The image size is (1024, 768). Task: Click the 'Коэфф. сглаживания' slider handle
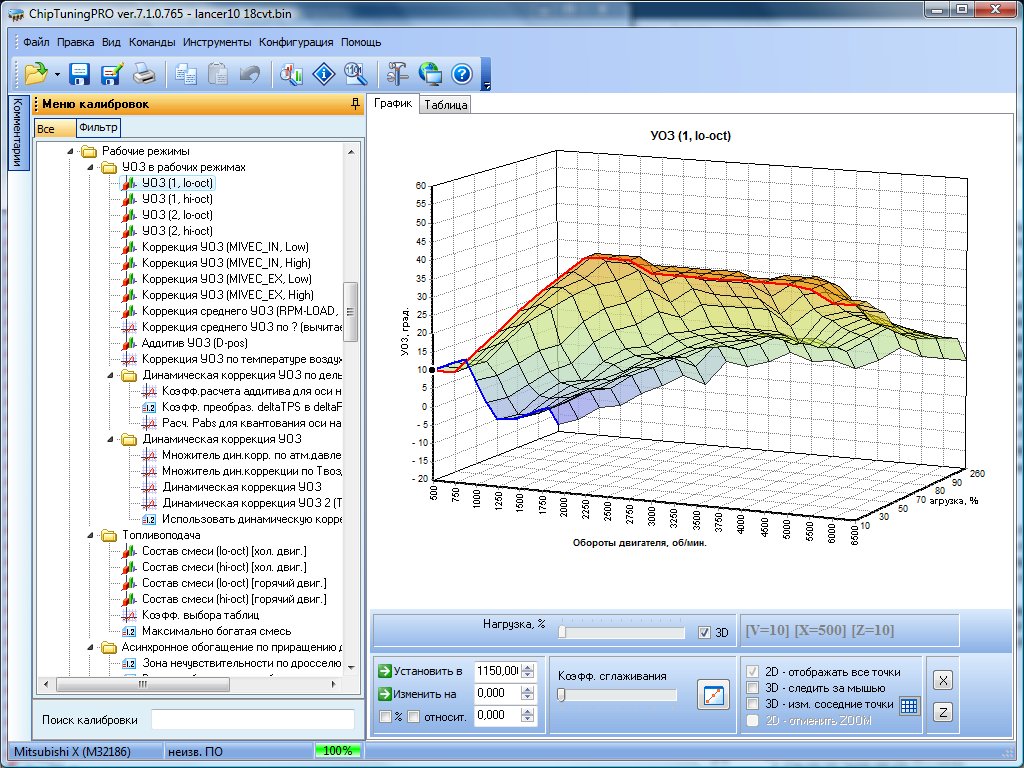562,695
